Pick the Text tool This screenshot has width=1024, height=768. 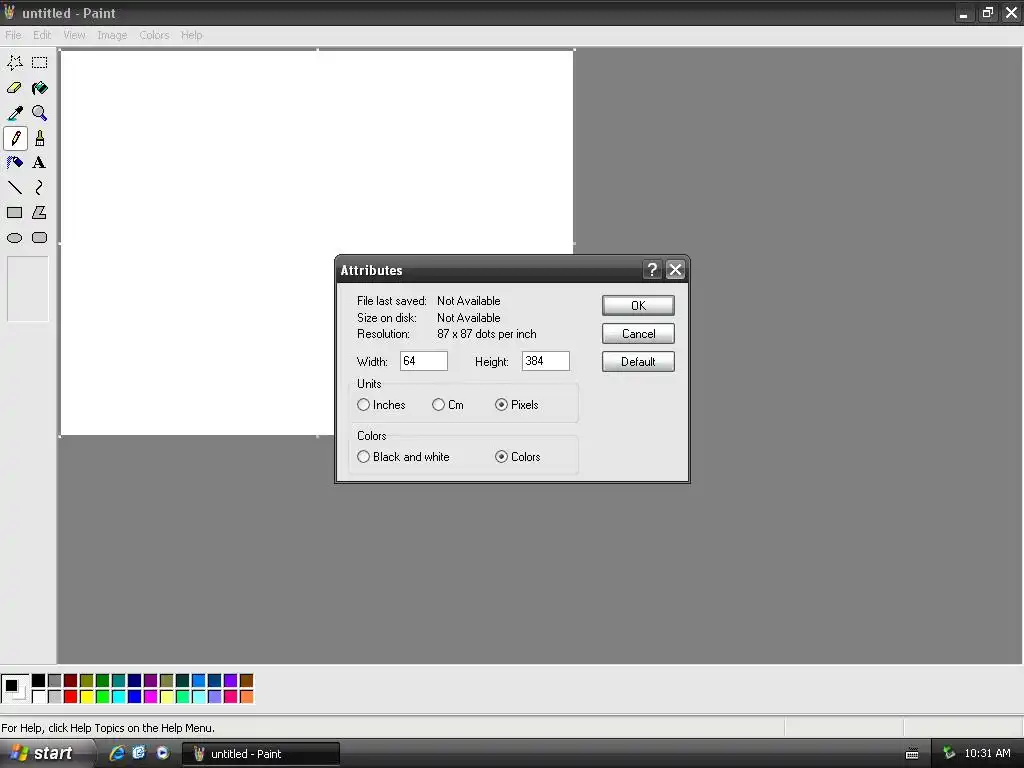40,163
